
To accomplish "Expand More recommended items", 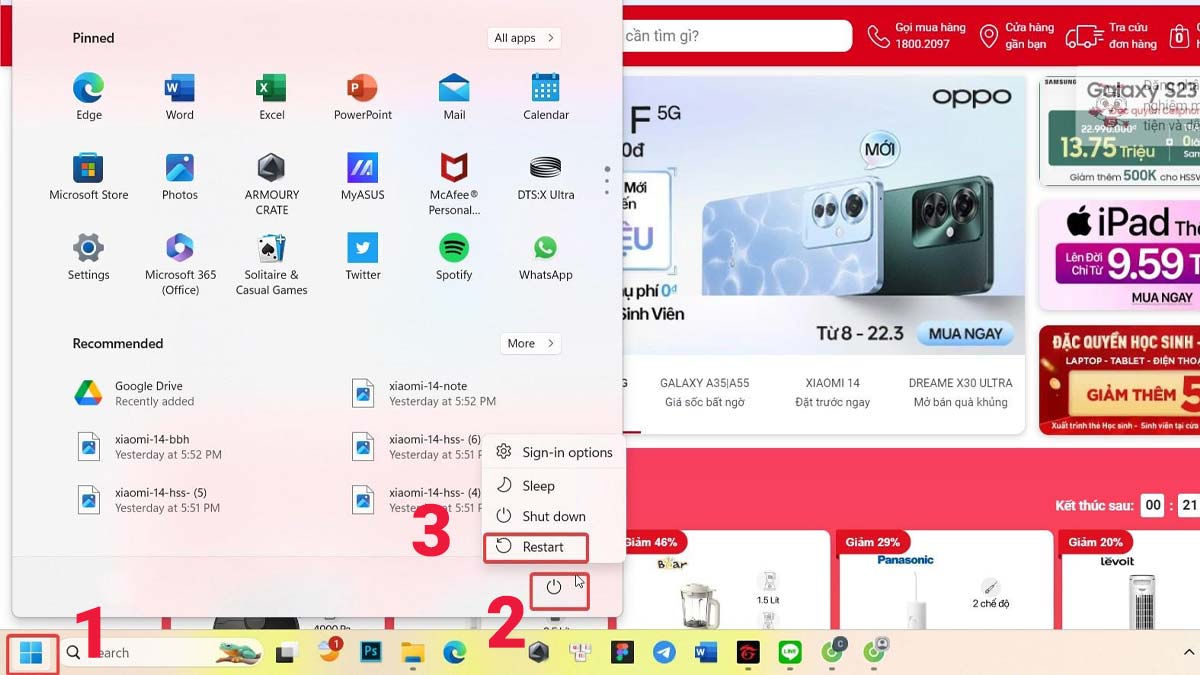I will click(x=530, y=343).
